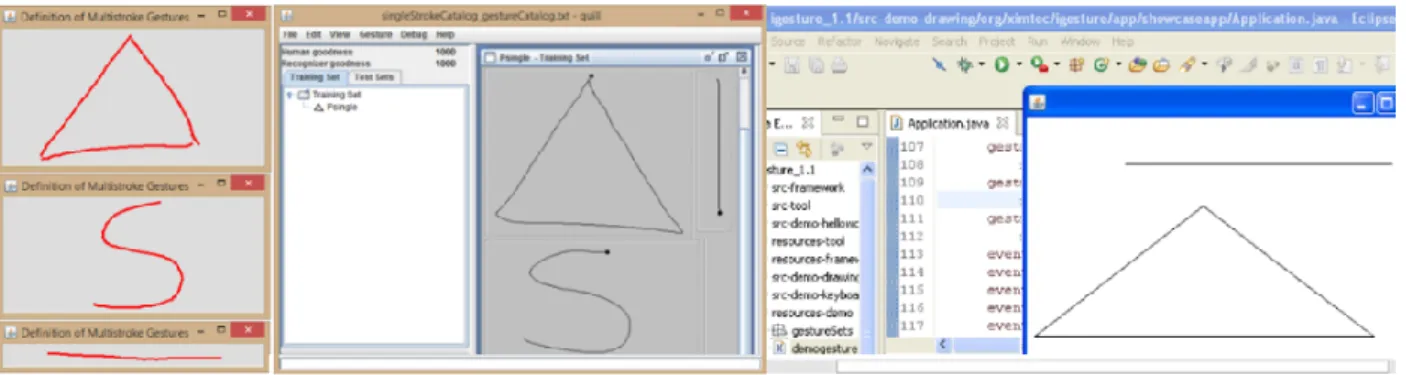Select the Psingle gesture tree item

tap(336, 106)
